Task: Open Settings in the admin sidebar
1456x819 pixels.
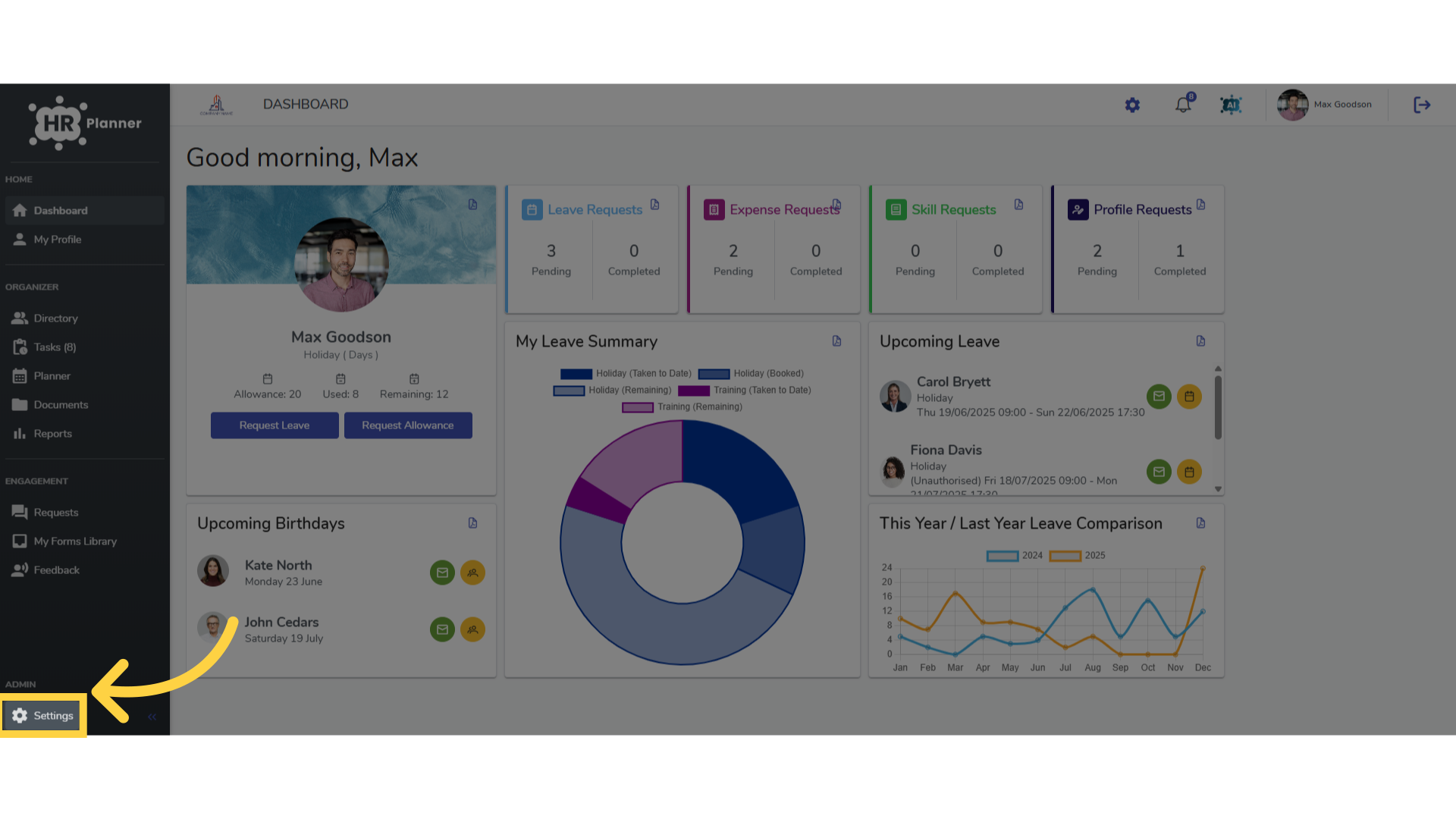Action: [43, 715]
